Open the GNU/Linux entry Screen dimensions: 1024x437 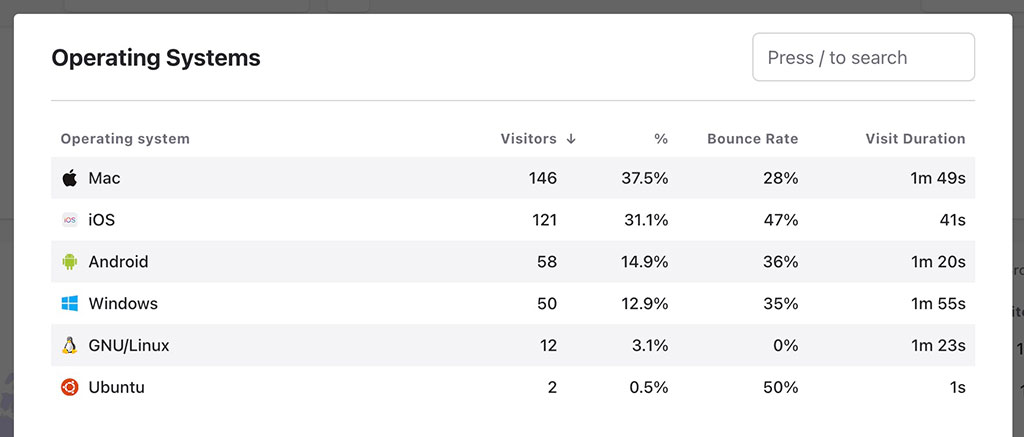pyautogui.click(x=129, y=346)
